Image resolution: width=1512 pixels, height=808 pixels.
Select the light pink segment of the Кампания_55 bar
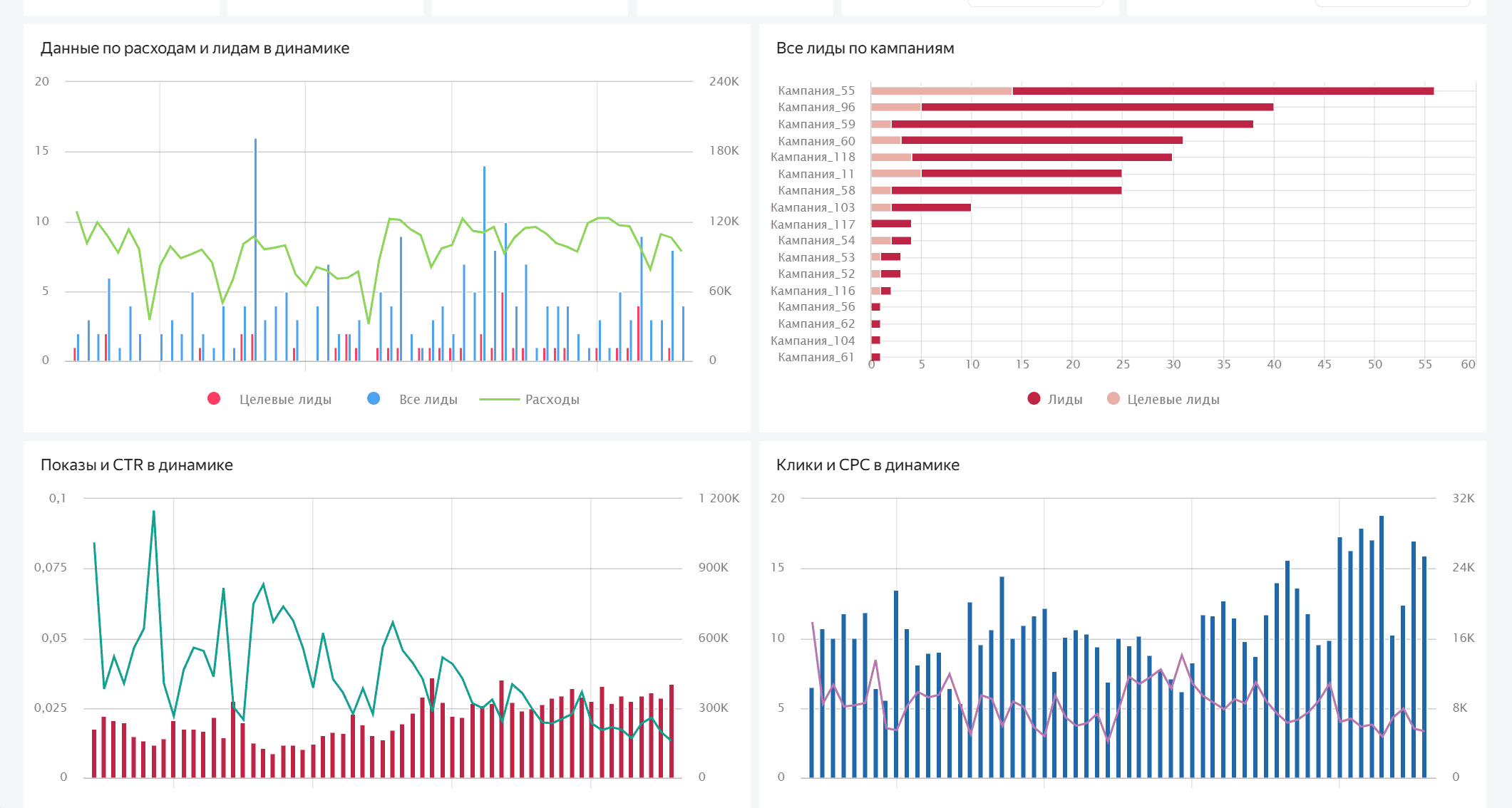[941, 91]
